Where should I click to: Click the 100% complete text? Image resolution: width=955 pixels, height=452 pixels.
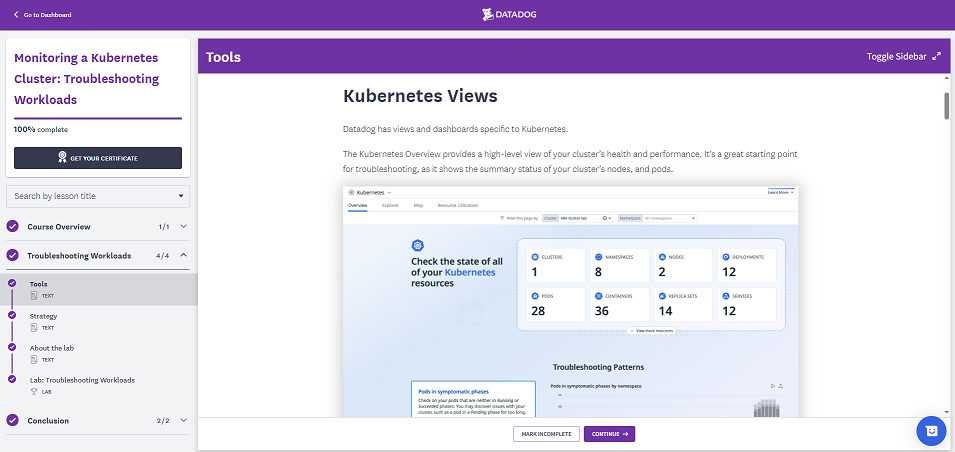coord(41,129)
